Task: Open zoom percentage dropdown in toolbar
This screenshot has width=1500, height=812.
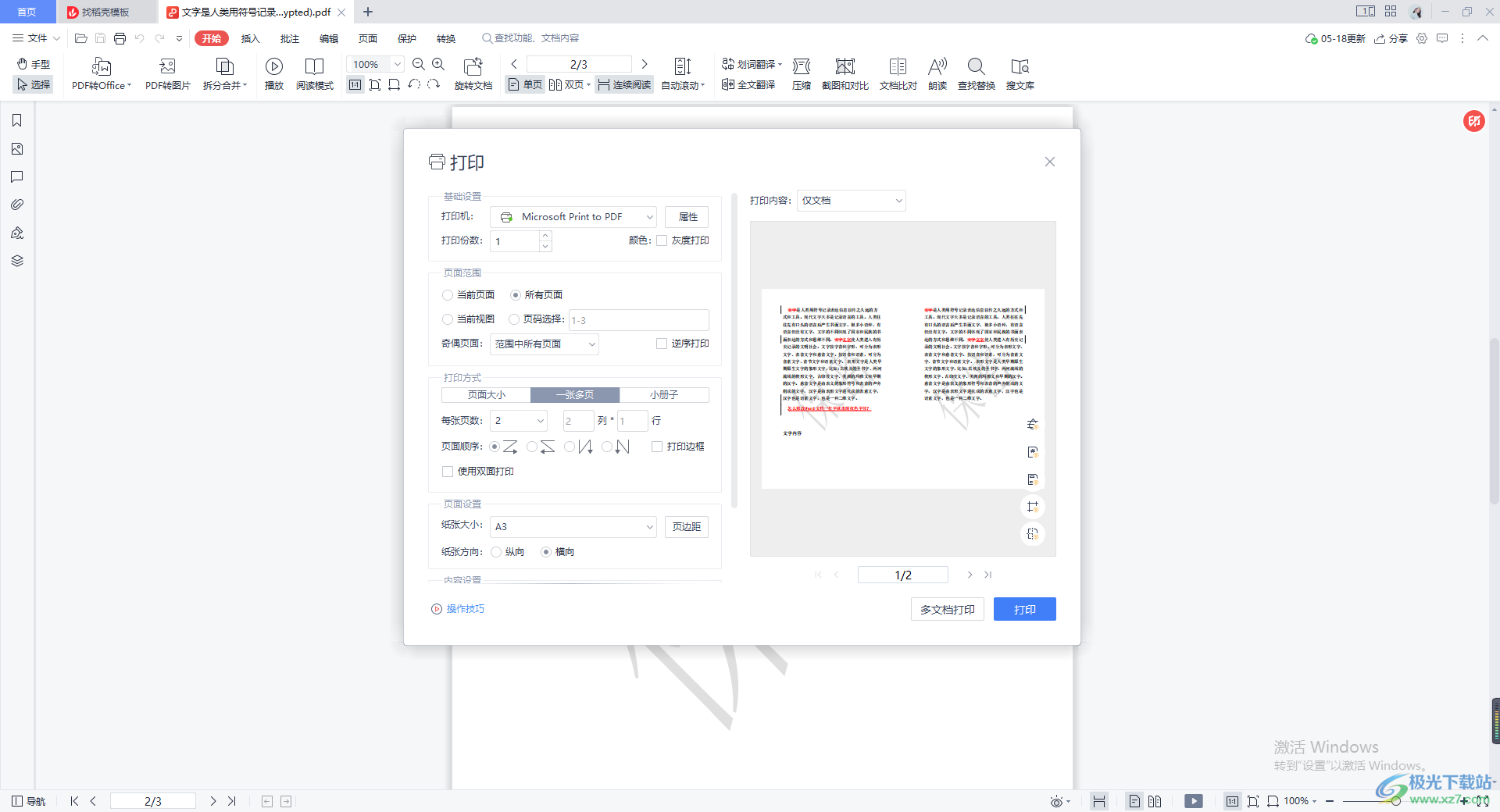Action: (x=398, y=64)
